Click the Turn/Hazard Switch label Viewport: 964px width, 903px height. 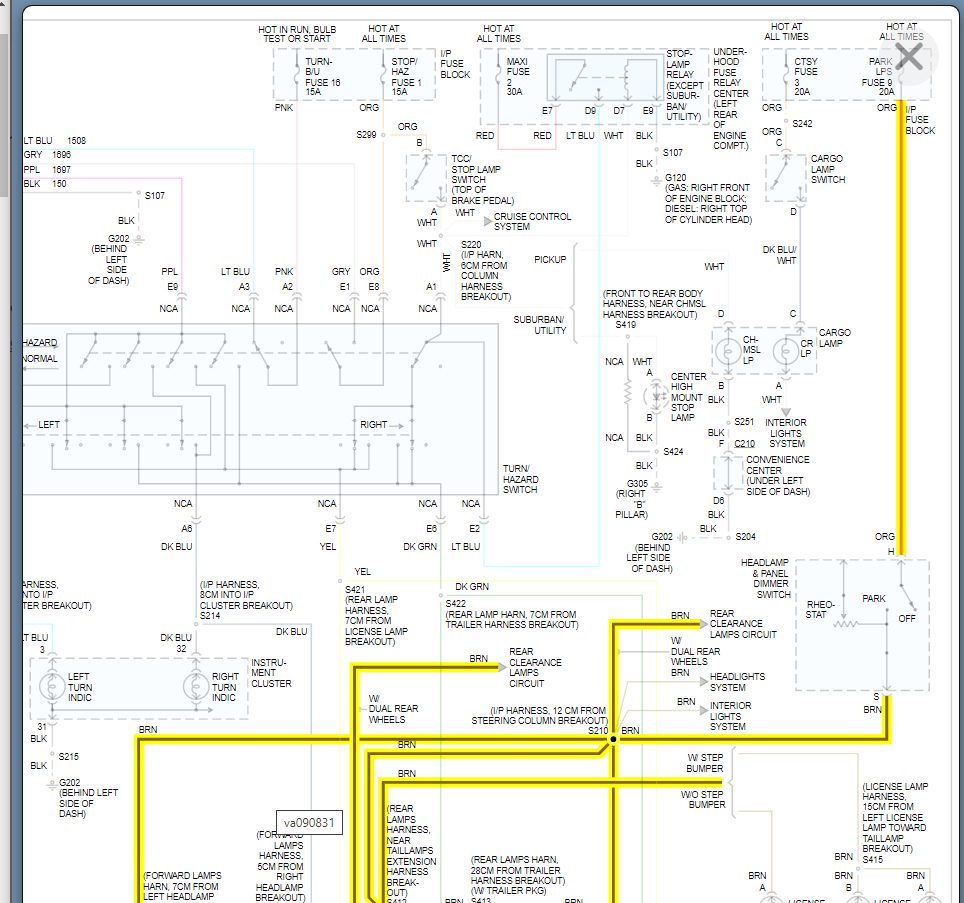521,479
